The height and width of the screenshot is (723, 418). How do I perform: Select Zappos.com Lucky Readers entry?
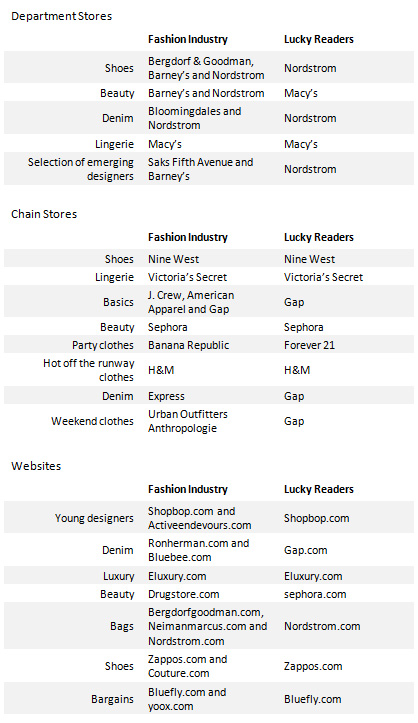click(313, 666)
